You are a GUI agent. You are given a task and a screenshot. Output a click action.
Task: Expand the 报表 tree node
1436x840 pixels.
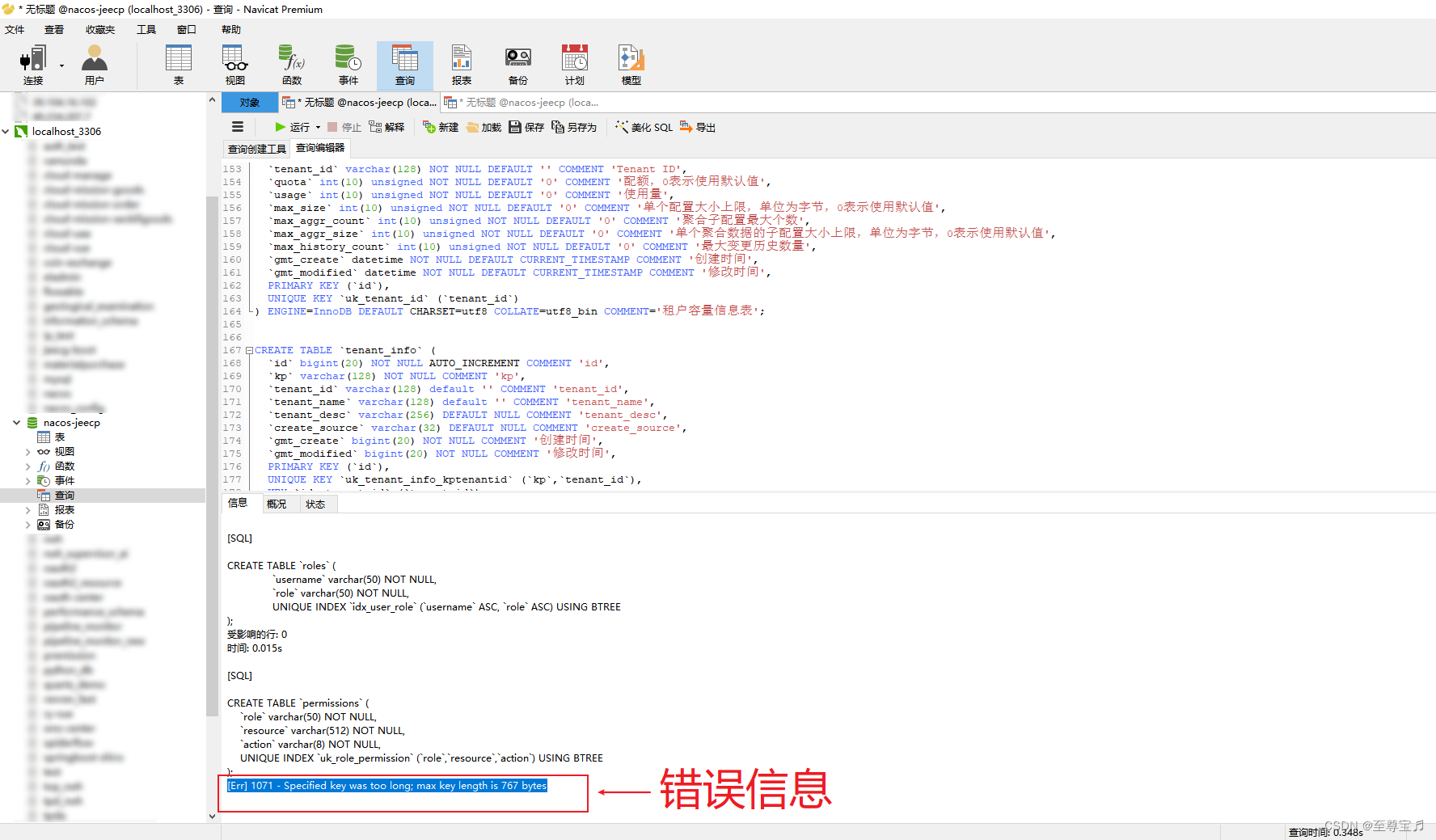[27, 510]
